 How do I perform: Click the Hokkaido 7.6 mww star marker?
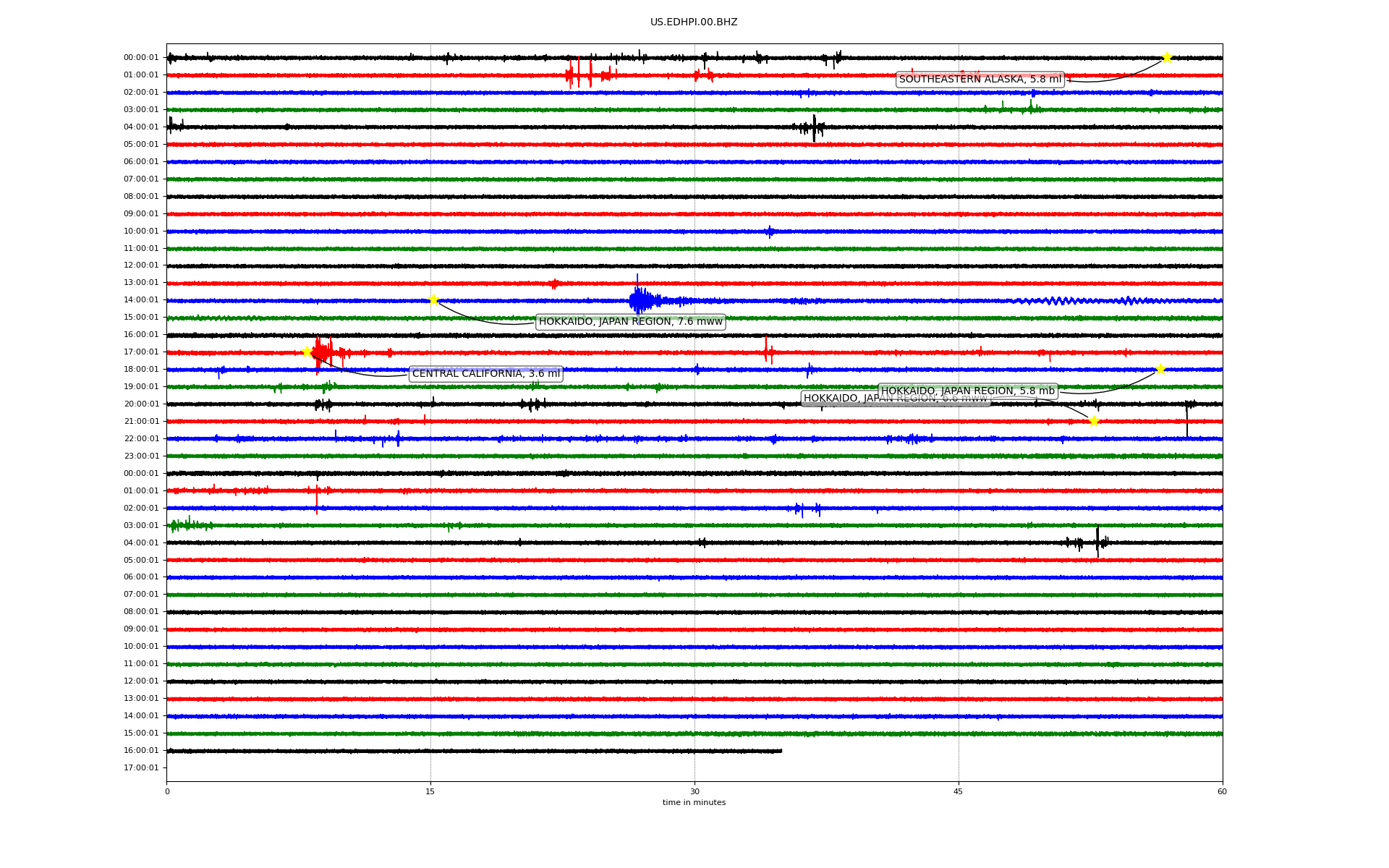(433, 300)
